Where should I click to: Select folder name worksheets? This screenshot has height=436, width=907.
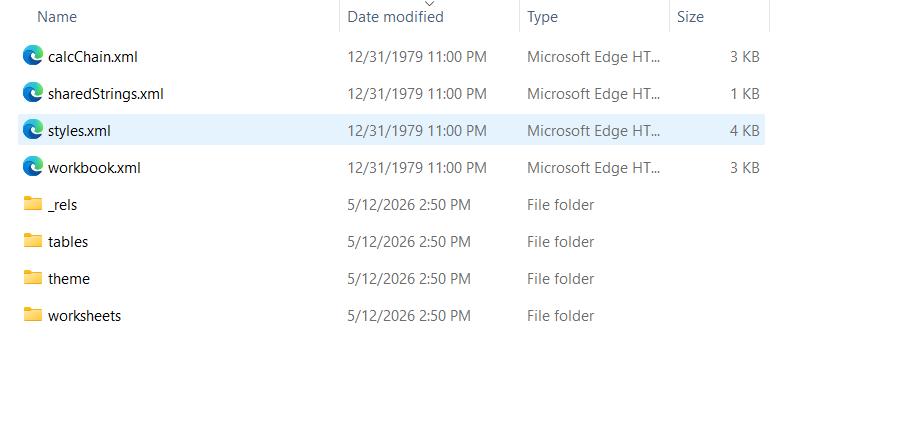tap(84, 316)
